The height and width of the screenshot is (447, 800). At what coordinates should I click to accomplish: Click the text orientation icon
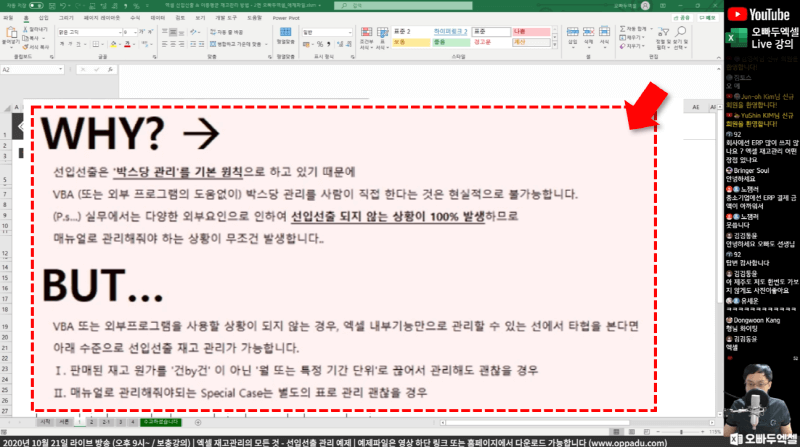(194, 32)
